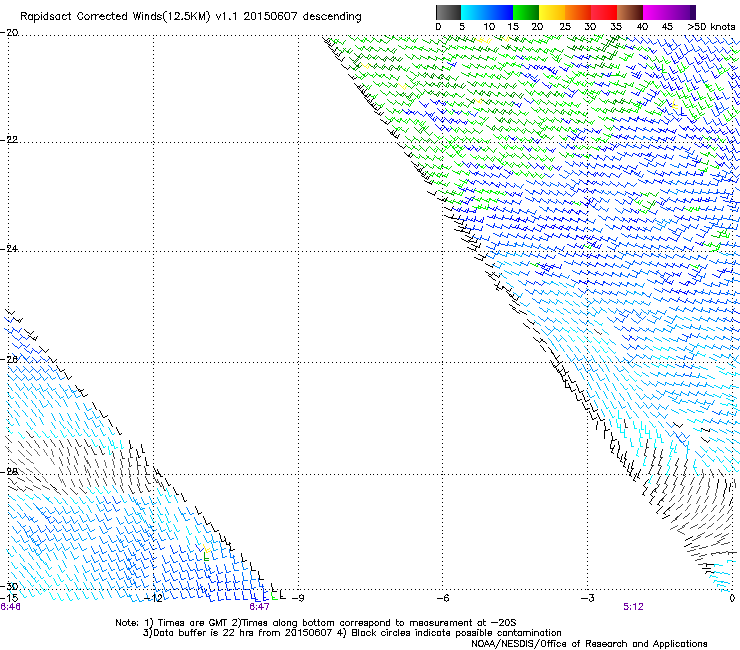Click the '-20' latitude axis label
740x650 pixels.
click(x=9, y=33)
